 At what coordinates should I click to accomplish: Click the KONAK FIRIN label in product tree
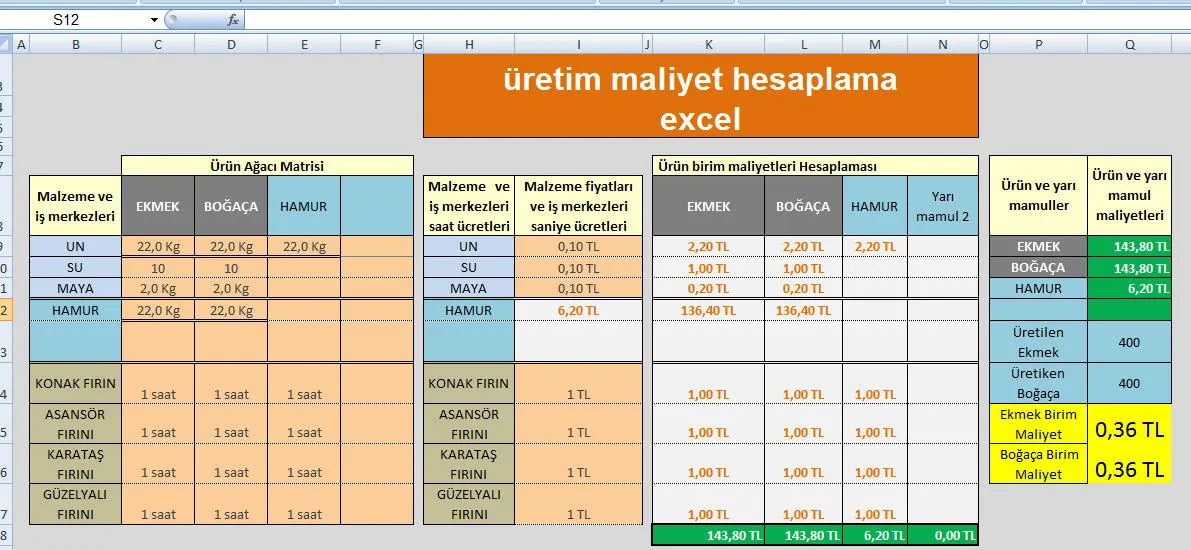(x=75, y=383)
